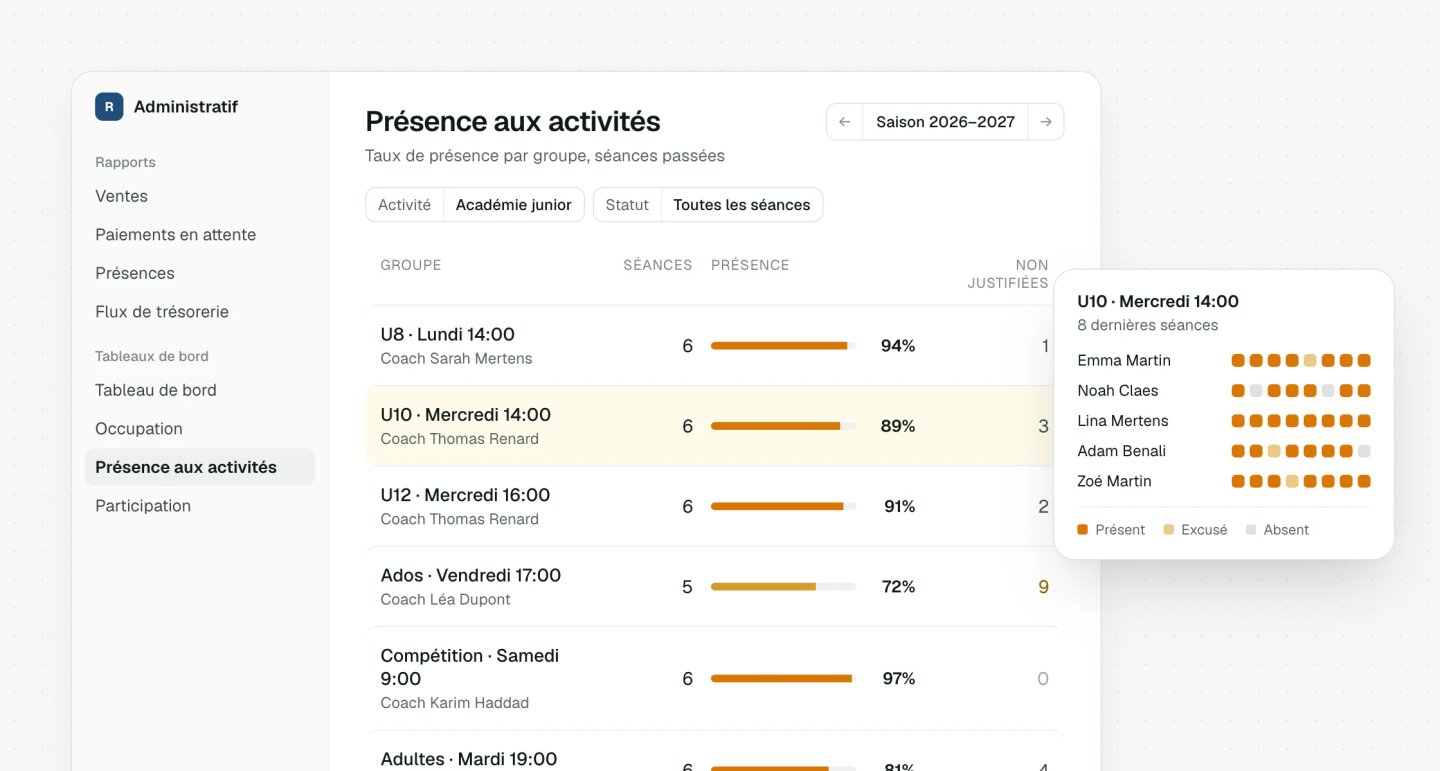The image size is (1440, 771).
Task: Open the Statut filter dropdown
Action: tap(708, 205)
